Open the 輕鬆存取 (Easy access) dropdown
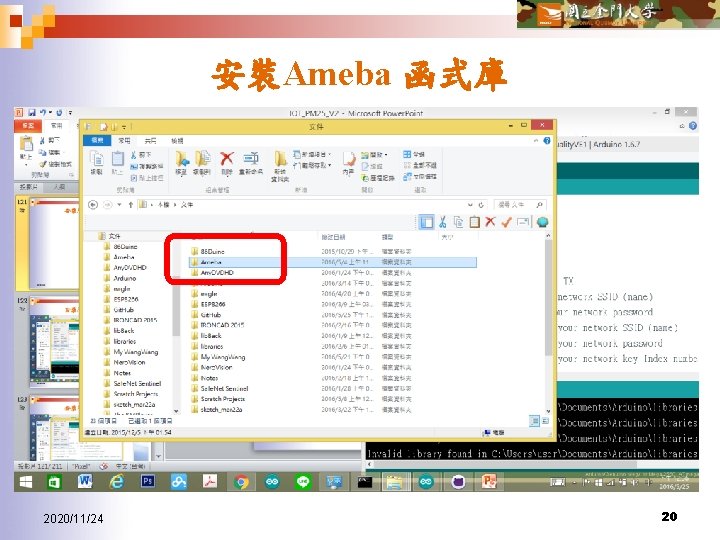The image size is (720, 540). tap(312, 165)
